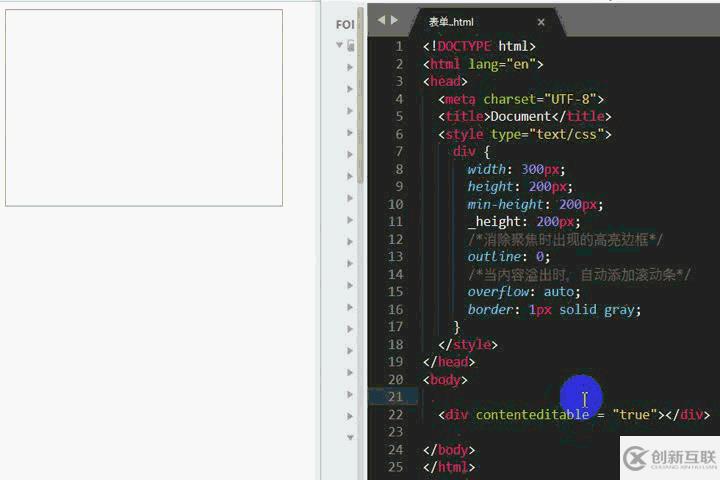Close the 表单.html tab
Viewport: 720px width, 480px height.
point(541,22)
